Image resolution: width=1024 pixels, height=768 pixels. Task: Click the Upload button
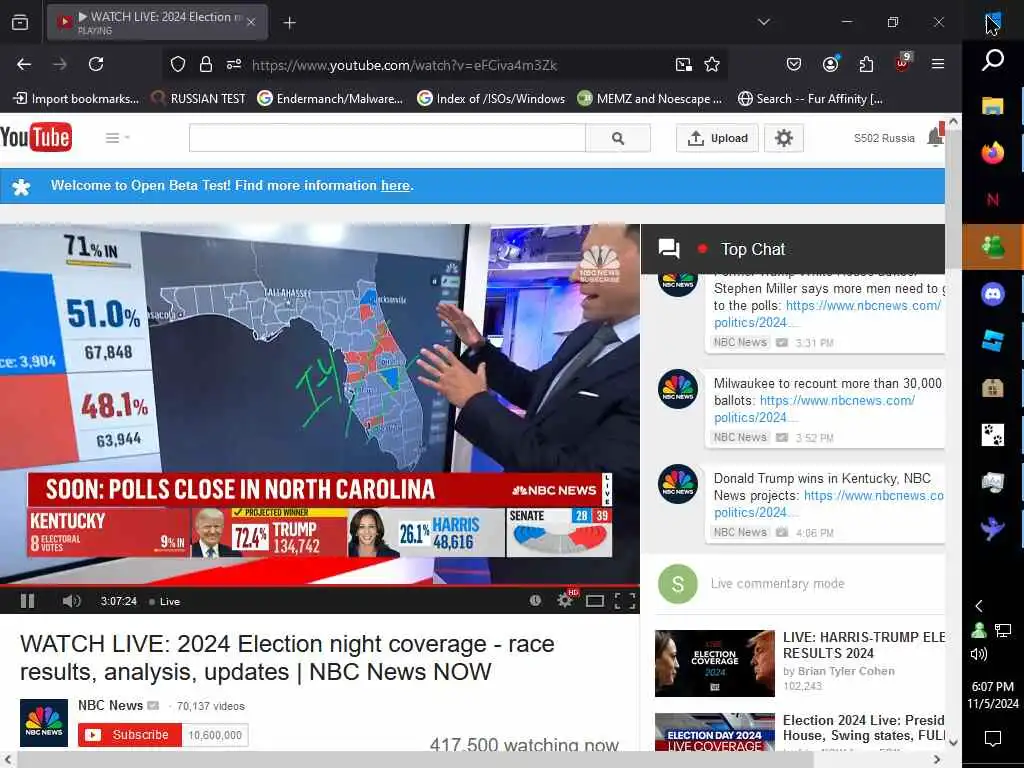(717, 138)
